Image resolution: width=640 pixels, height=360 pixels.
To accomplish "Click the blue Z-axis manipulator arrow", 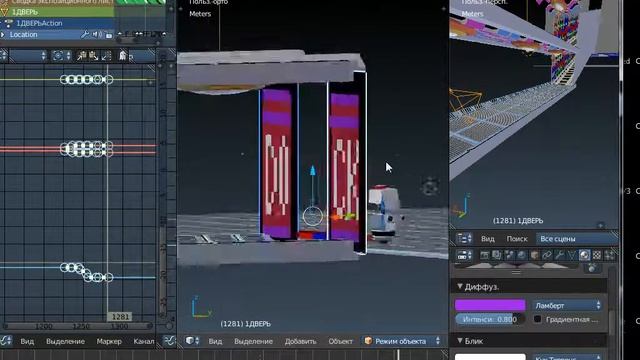I will pyautogui.click(x=312, y=171).
